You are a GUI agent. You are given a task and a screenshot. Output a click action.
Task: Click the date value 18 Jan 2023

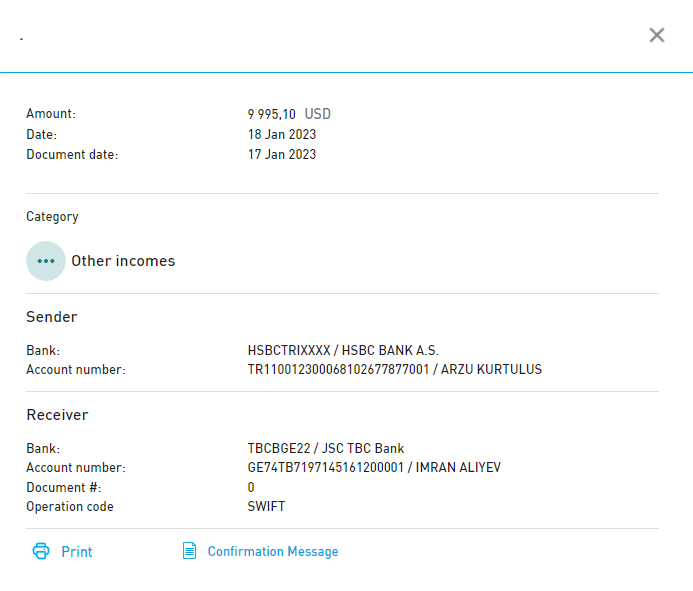[282, 134]
